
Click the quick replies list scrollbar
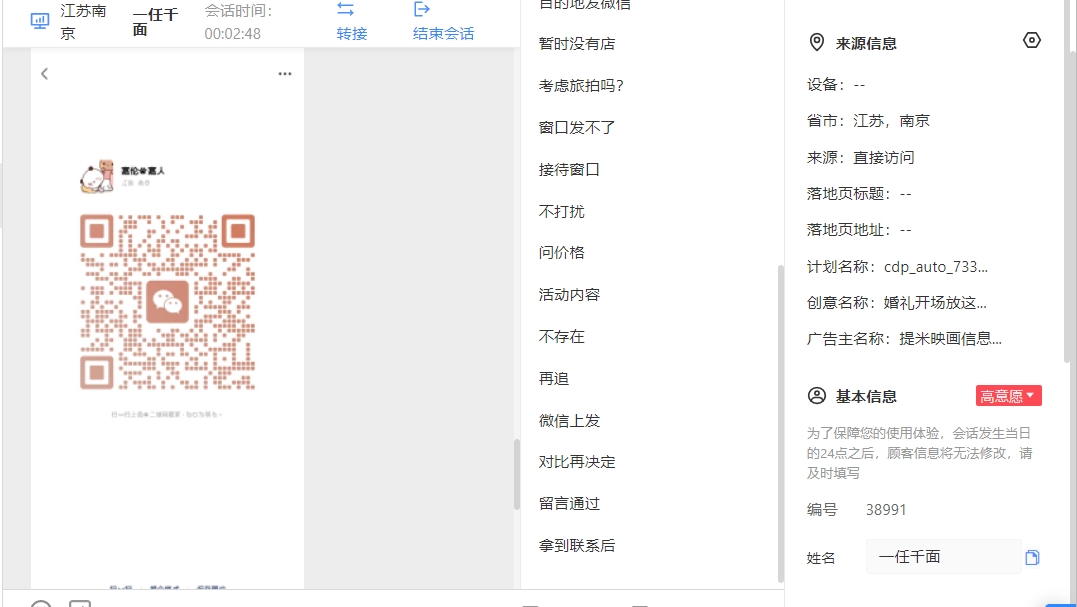[x=780, y=423]
